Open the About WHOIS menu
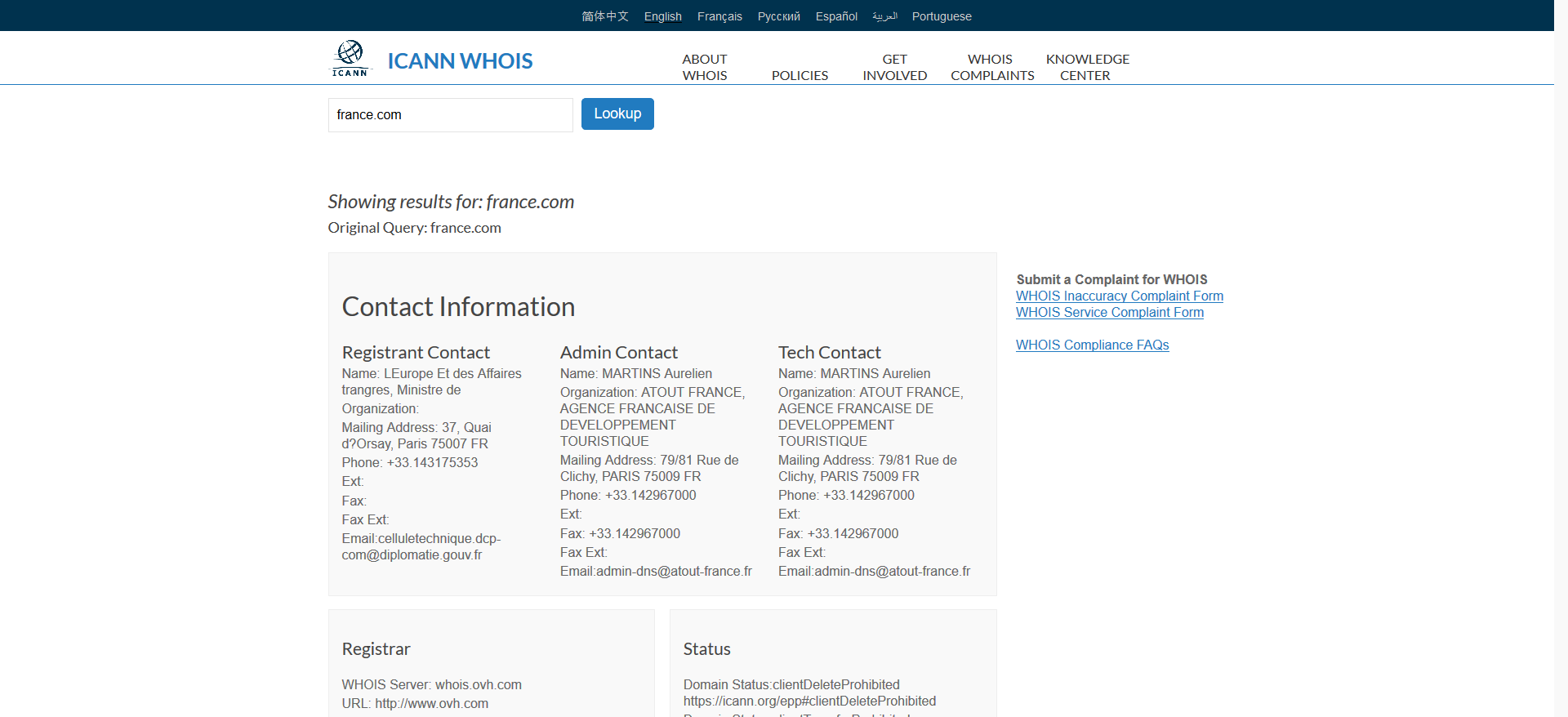Screen dimensions: 1568x717 point(705,67)
